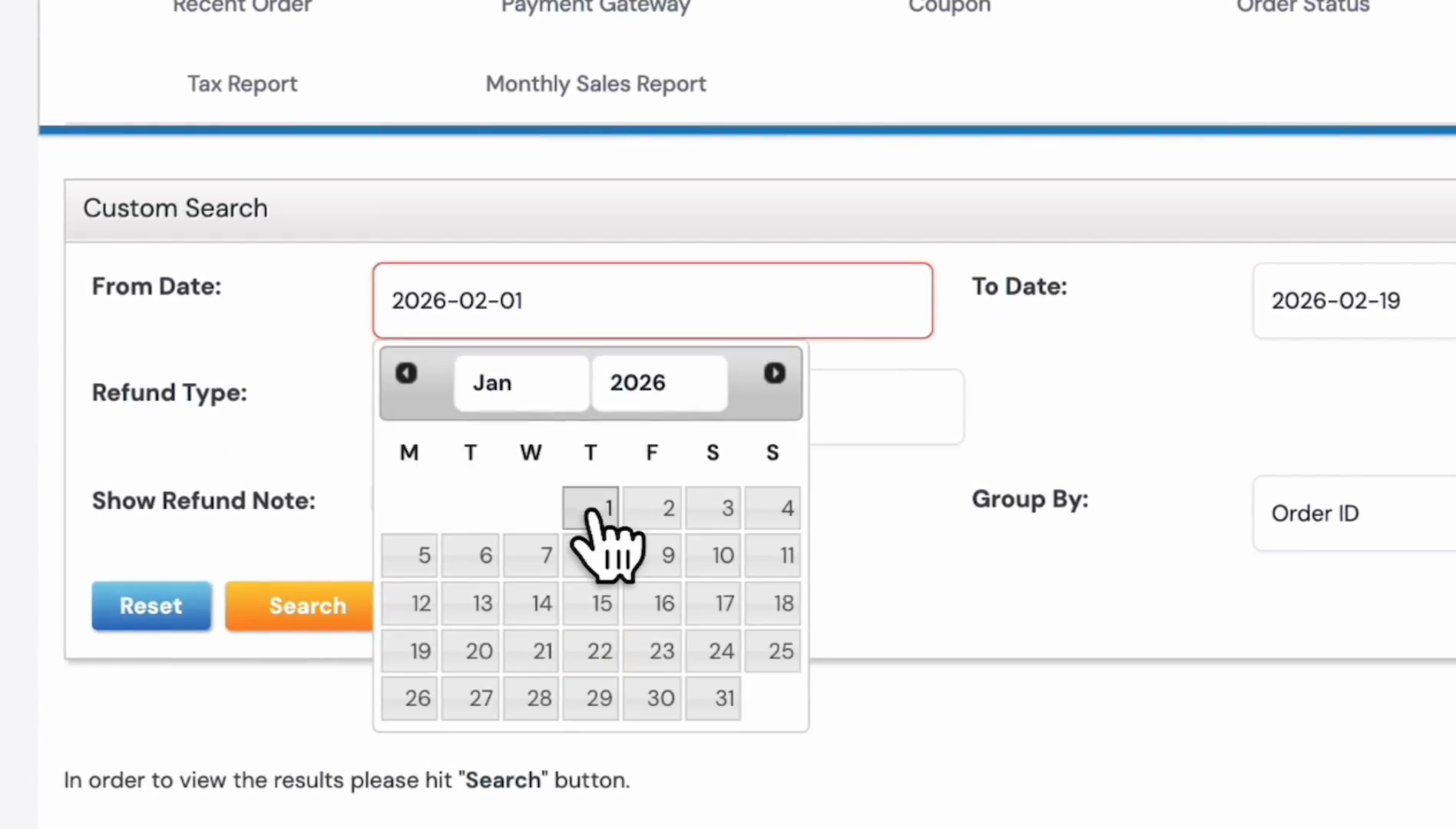Open the Group By Order ID dropdown
This screenshot has height=829, width=1456.
pos(1355,513)
